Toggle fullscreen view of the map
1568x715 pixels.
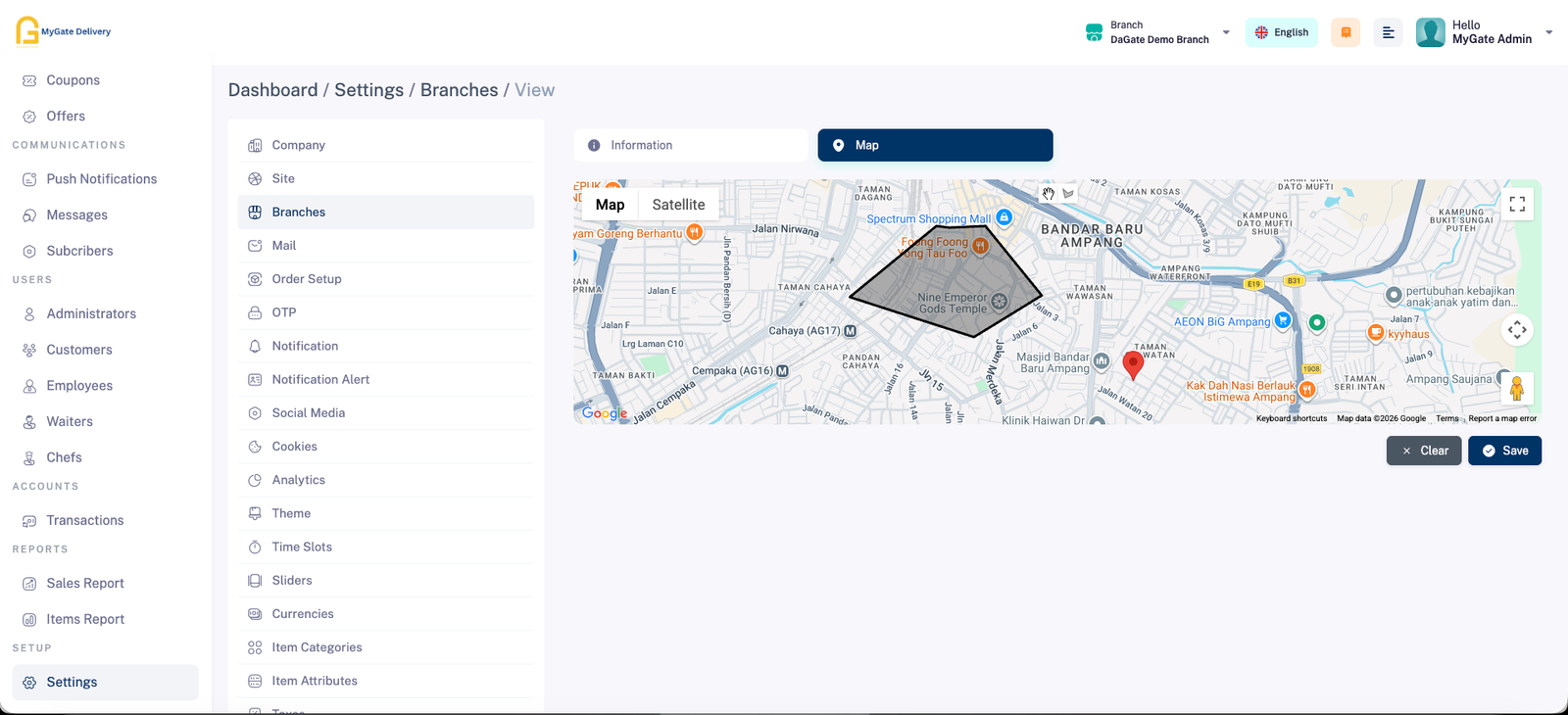point(1517,204)
